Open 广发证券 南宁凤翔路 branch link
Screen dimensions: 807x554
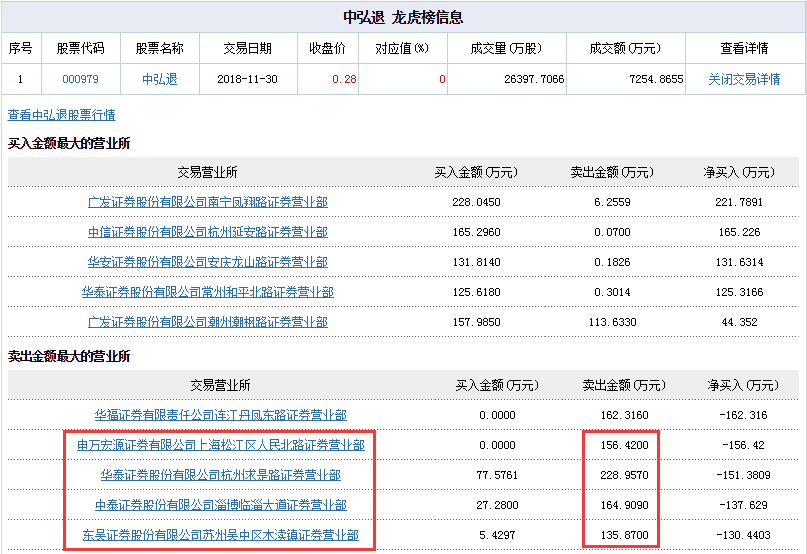pyautogui.click(x=207, y=202)
